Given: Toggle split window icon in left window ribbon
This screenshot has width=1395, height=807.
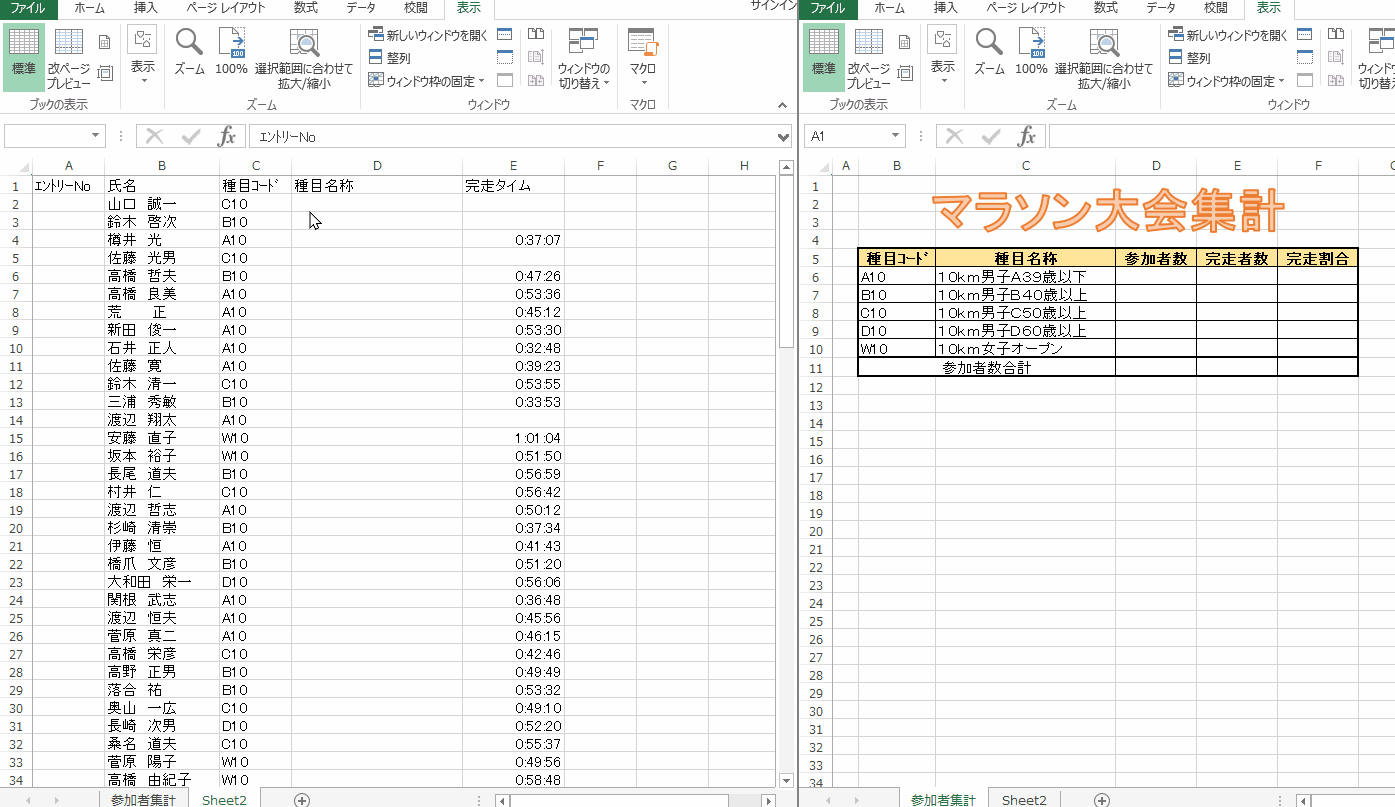Looking at the screenshot, I should point(505,34).
